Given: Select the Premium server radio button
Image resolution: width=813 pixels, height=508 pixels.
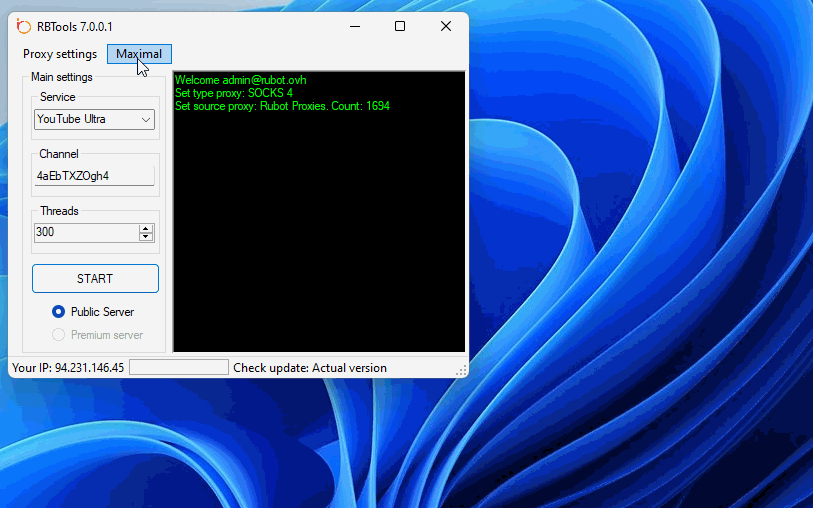Looking at the screenshot, I should (x=59, y=335).
